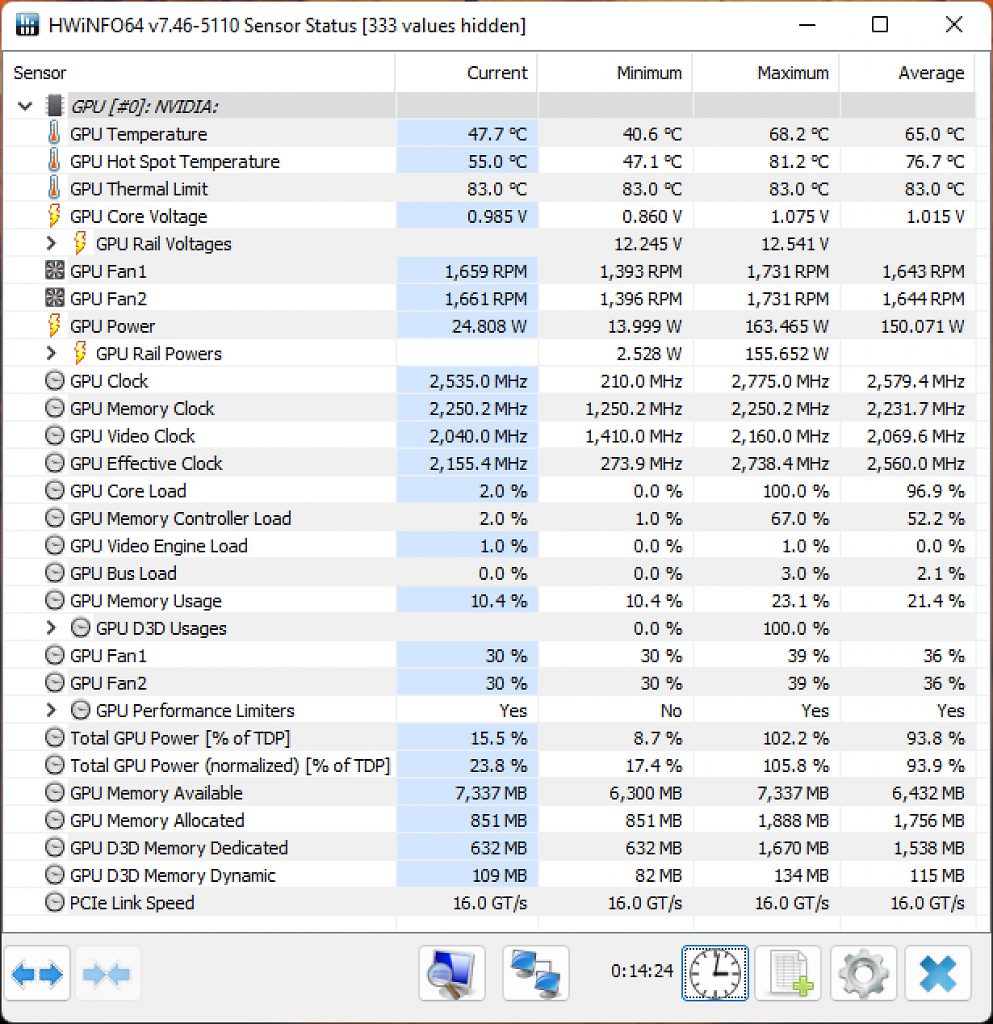The height and width of the screenshot is (1024, 993).
Task: Click the GPU D3D Usages gauge icon
Action: (80, 628)
